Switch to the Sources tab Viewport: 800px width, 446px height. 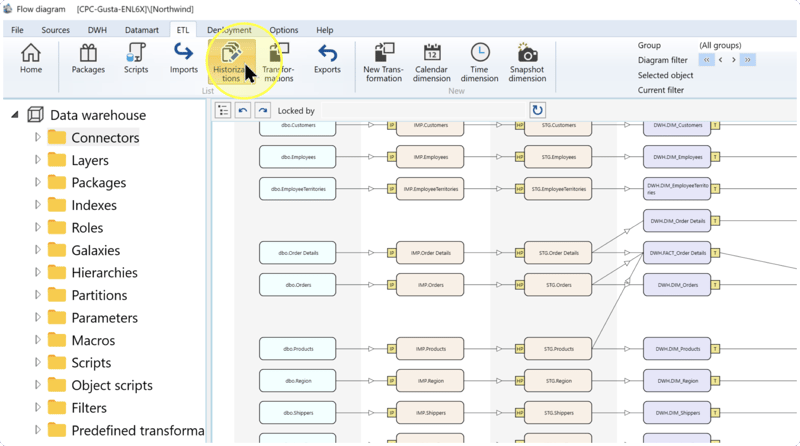click(x=56, y=30)
